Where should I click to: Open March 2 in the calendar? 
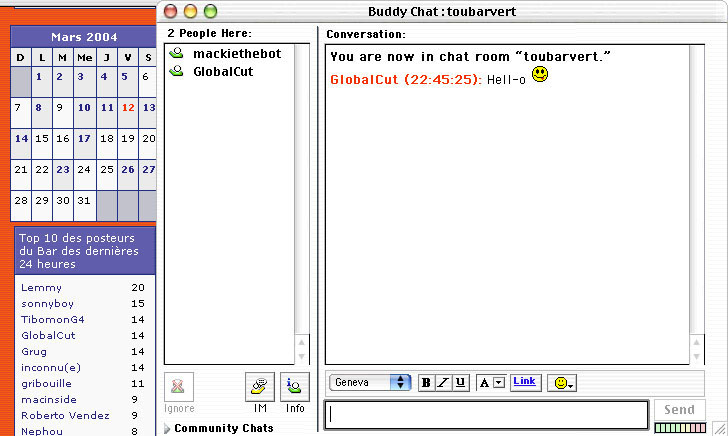60,77
